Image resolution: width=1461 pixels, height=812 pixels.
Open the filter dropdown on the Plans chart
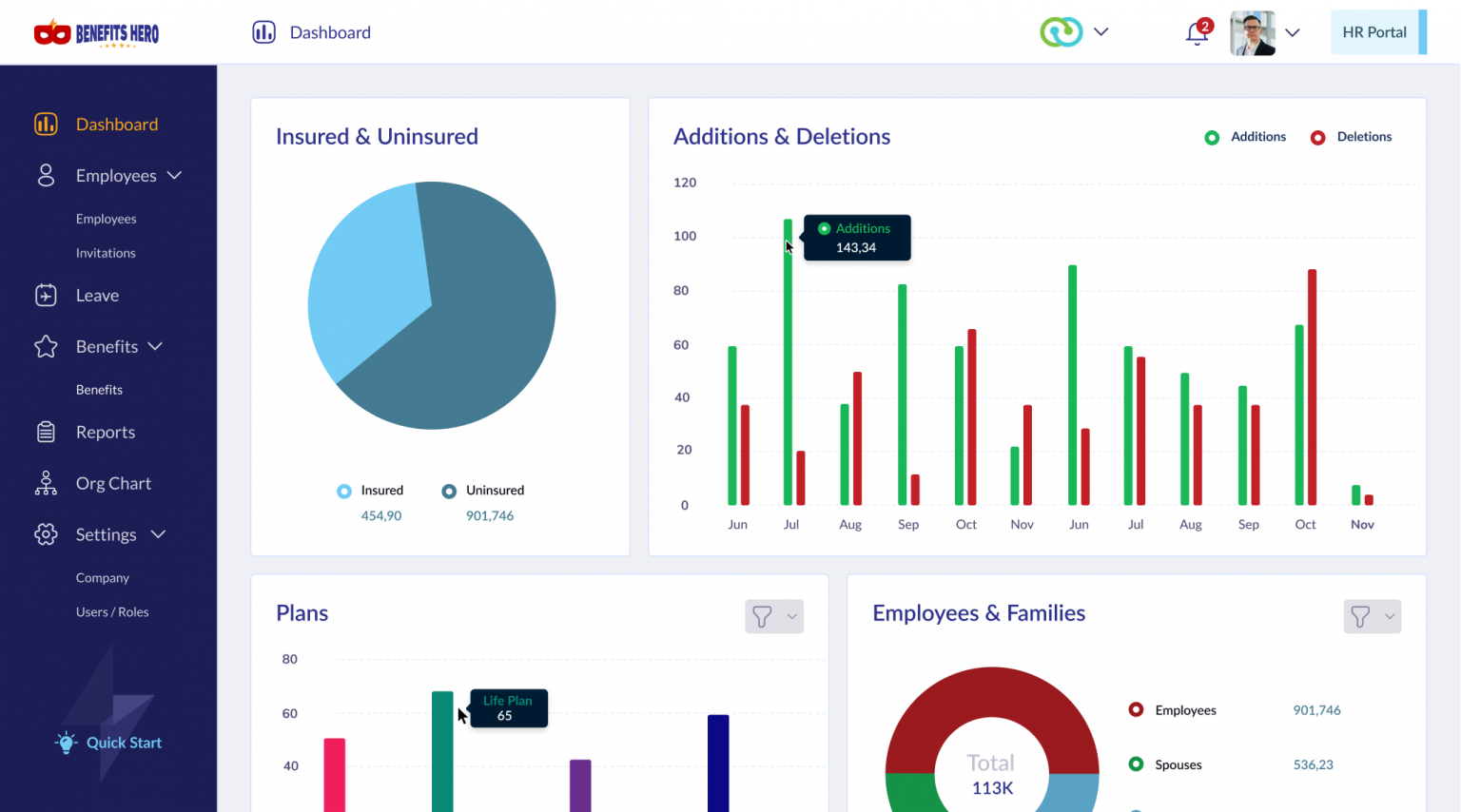[x=773, y=616]
